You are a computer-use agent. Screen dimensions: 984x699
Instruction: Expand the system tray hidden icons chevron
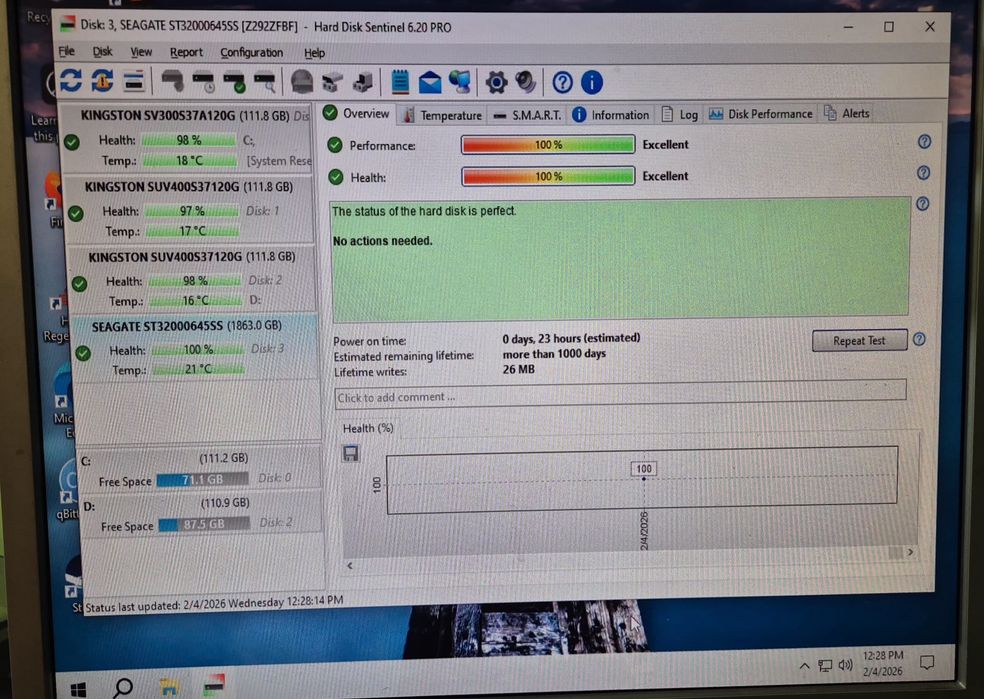[804, 666]
